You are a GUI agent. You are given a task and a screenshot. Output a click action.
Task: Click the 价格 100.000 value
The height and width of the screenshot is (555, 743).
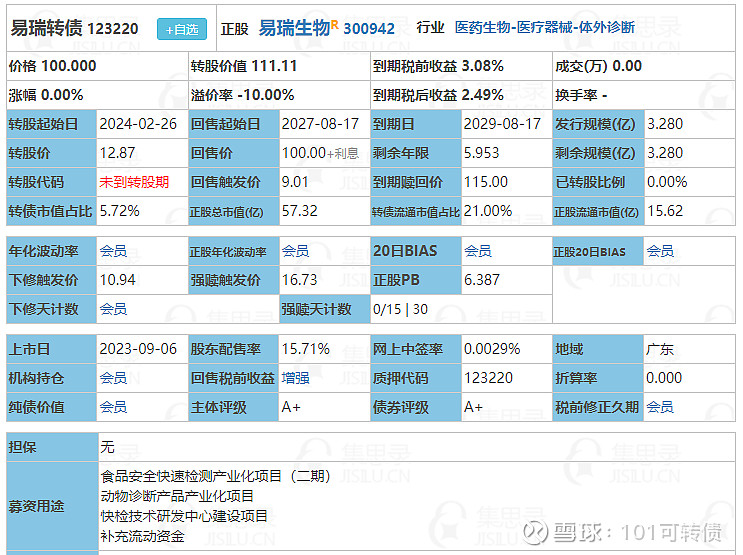(x=69, y=66)
